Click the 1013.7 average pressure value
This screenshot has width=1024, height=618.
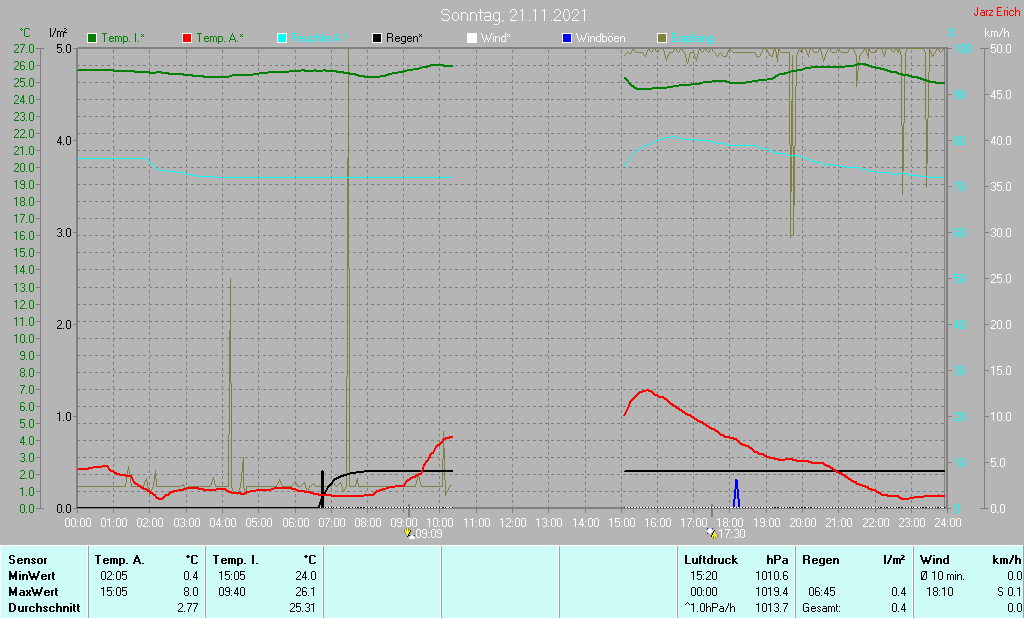tap(772, 608)
